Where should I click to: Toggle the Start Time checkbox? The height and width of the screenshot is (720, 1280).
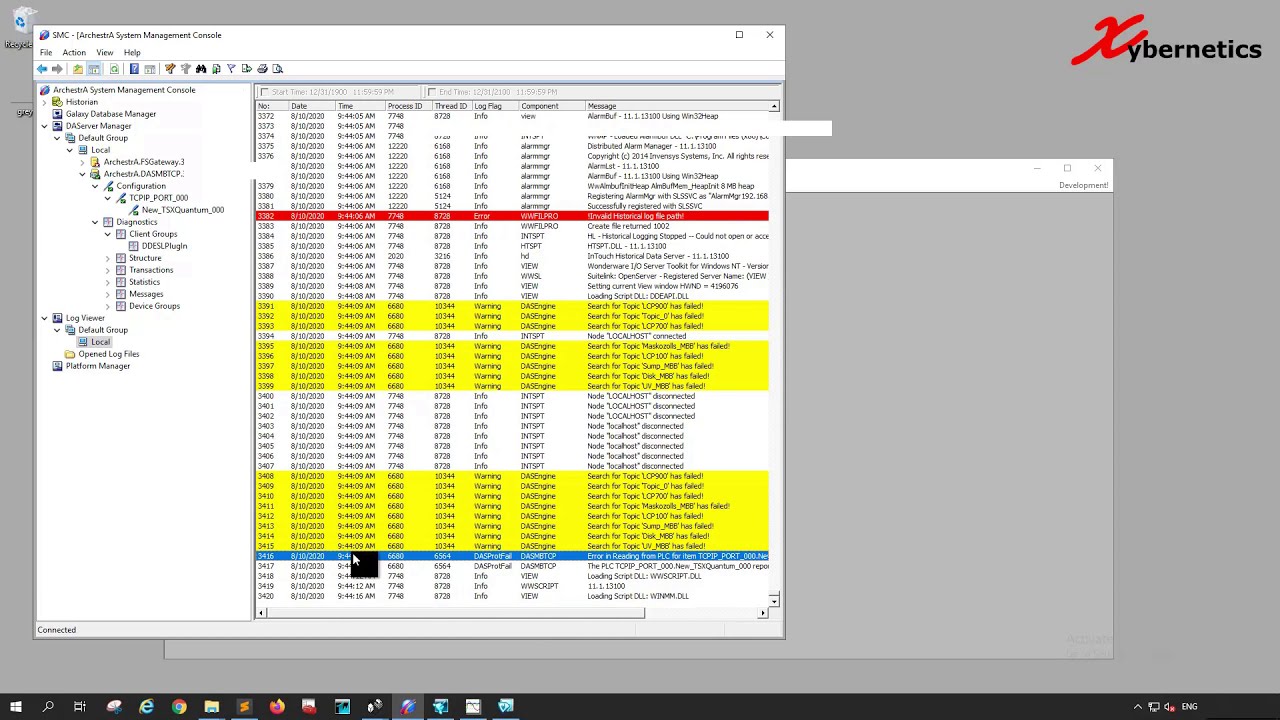pos(265,92)
